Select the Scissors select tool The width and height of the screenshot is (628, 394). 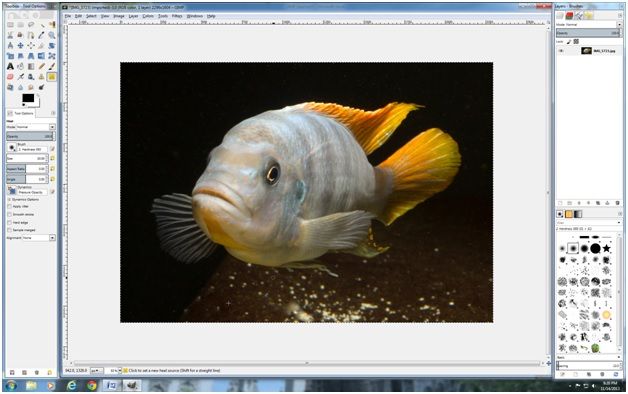(x=10, y=35)
